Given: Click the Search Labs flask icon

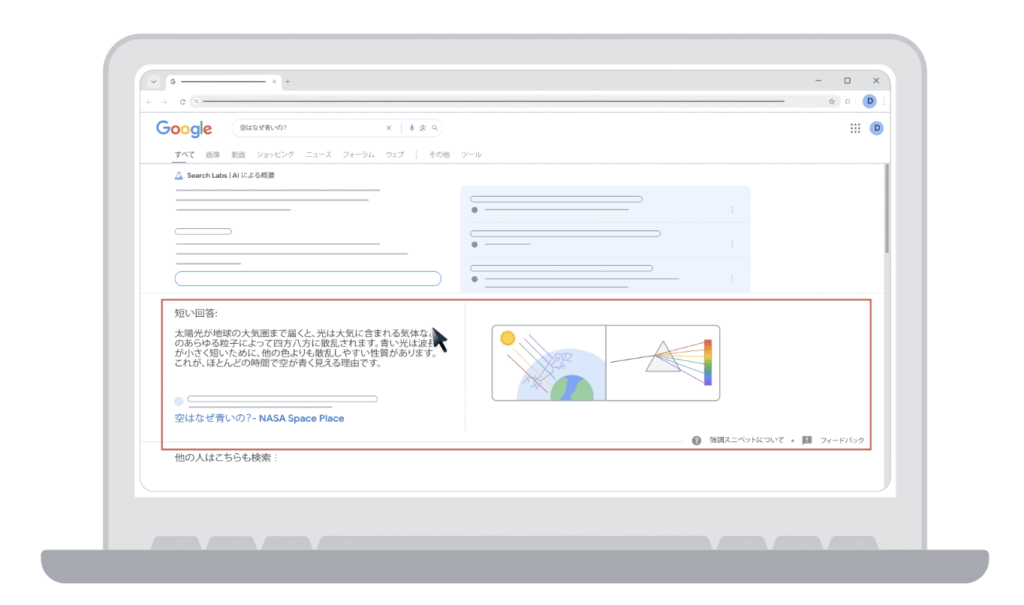Looking at the screenshot, I should pyautogui.click(x=179, y=175).
